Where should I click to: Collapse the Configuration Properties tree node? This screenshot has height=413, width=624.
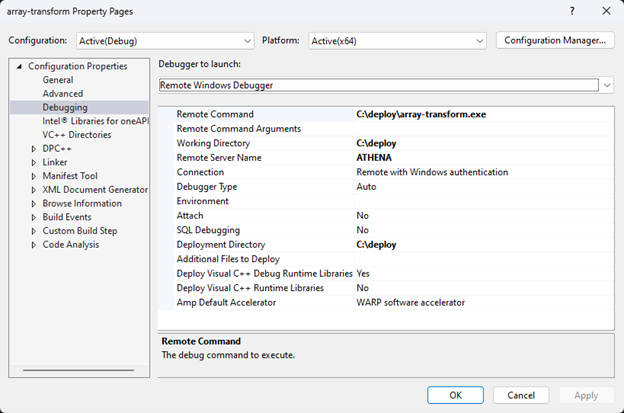(19, 66)
